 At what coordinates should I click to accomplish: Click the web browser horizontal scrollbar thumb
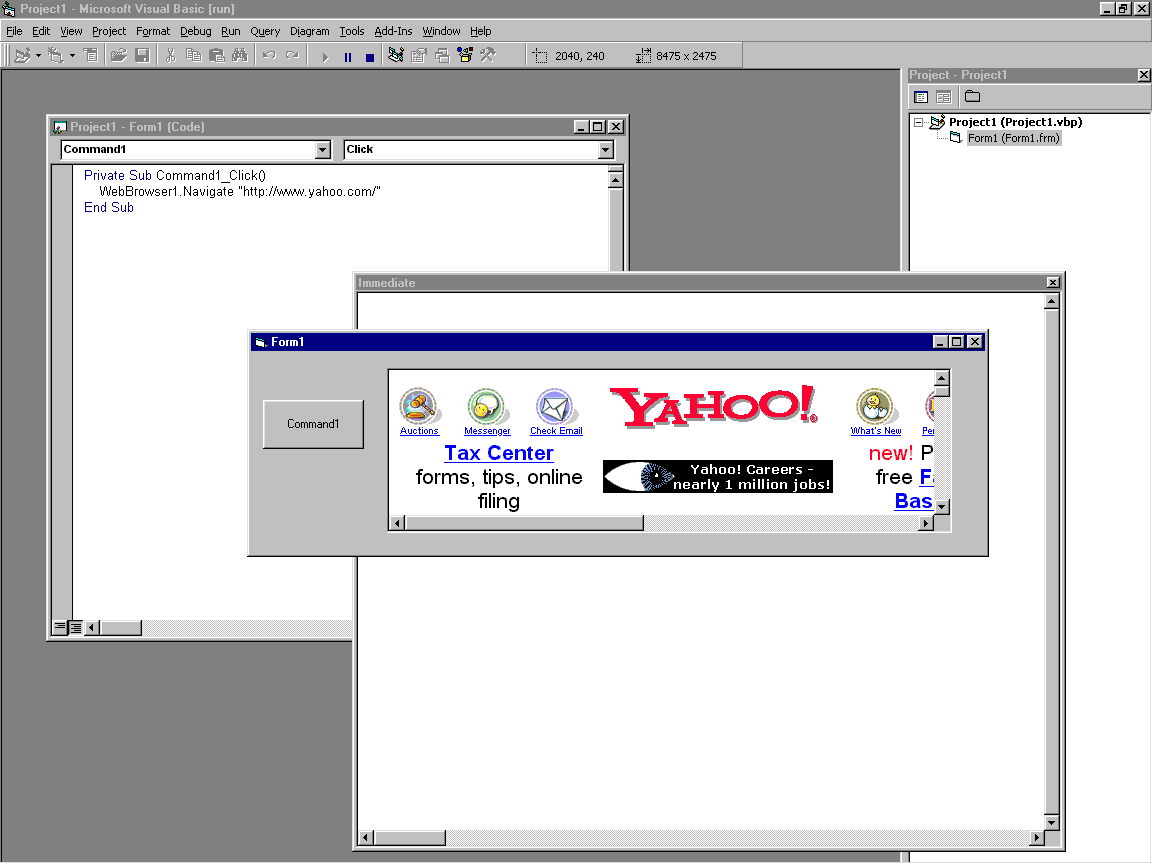coord(525,523)
